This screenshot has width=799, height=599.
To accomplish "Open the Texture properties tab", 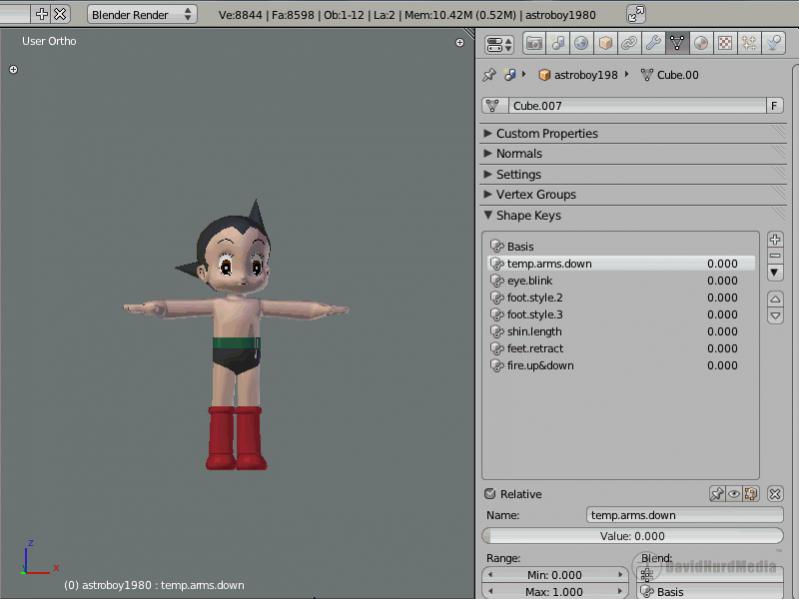I will point(725,43).
